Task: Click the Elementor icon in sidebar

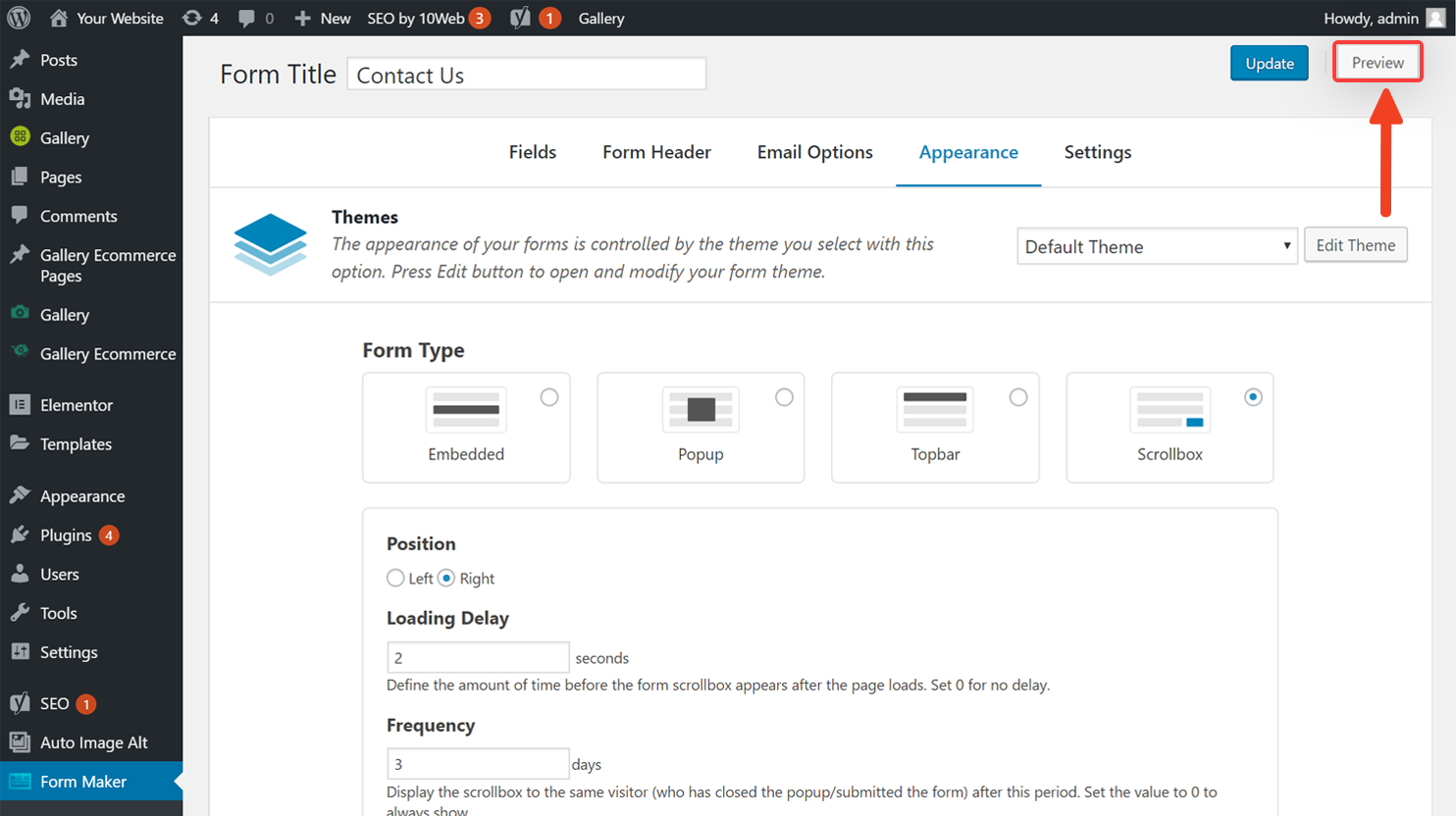Action: tap(20, 404)
